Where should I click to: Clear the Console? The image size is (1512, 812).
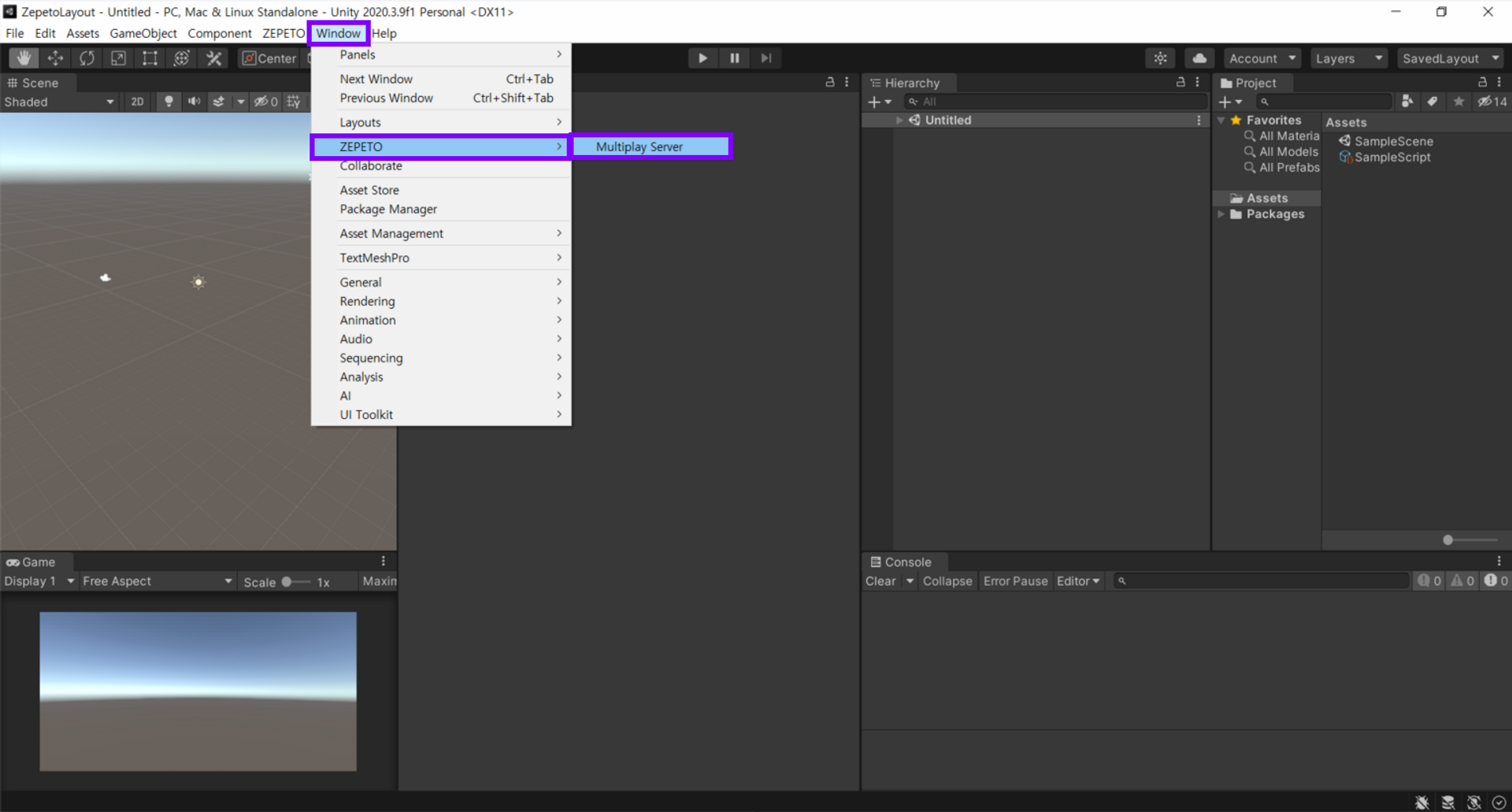point(881,581)
